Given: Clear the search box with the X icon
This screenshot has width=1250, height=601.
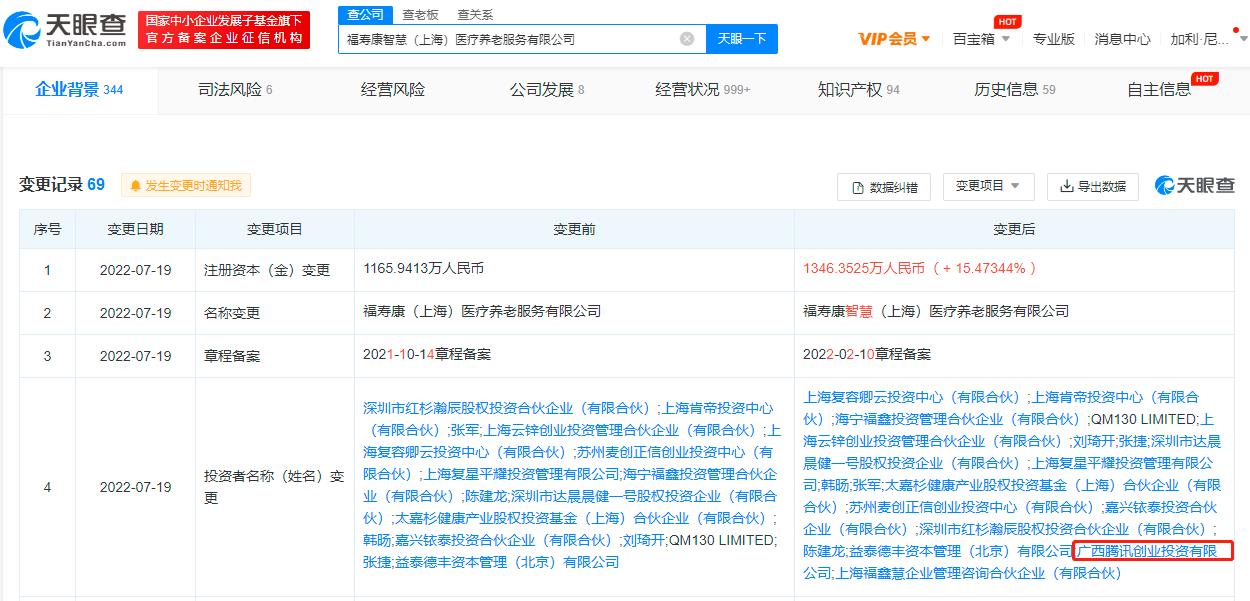Looking at the screenshot, I should point(687,39).
